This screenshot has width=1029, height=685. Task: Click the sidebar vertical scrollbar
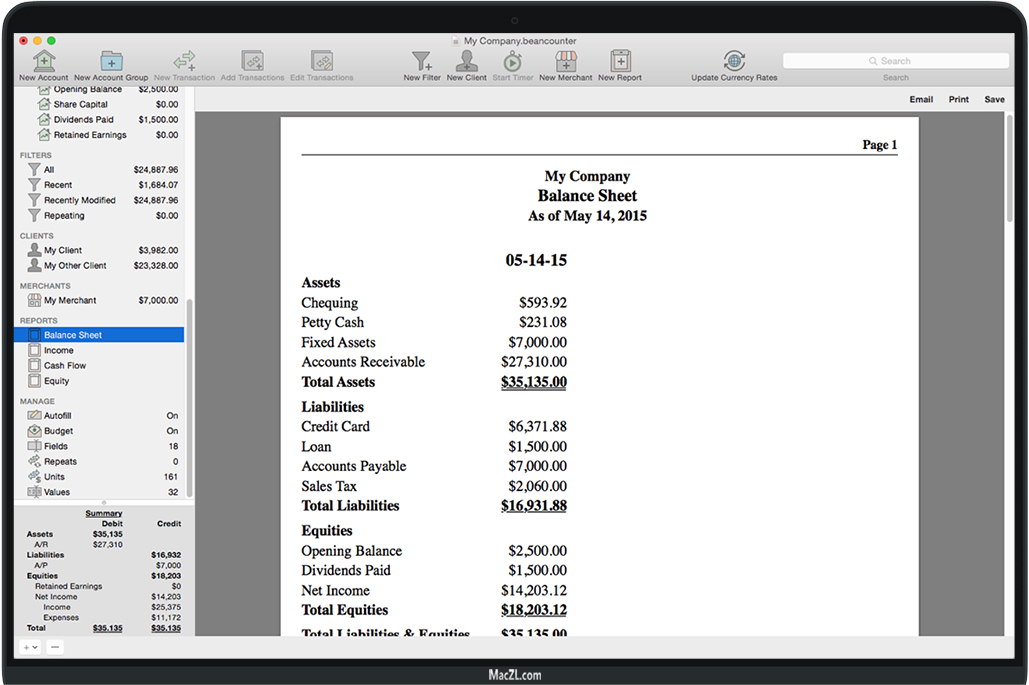coord(190,400)
